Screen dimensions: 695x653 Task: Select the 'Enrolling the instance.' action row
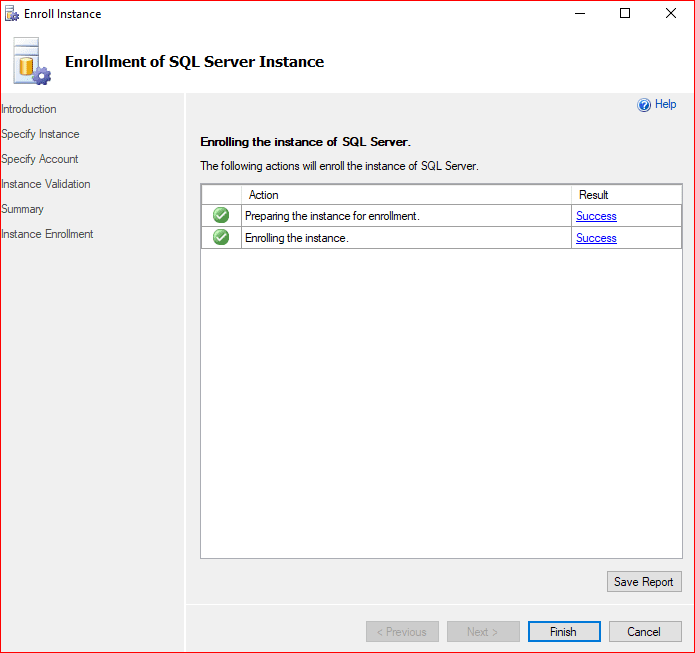pos(400,238)
